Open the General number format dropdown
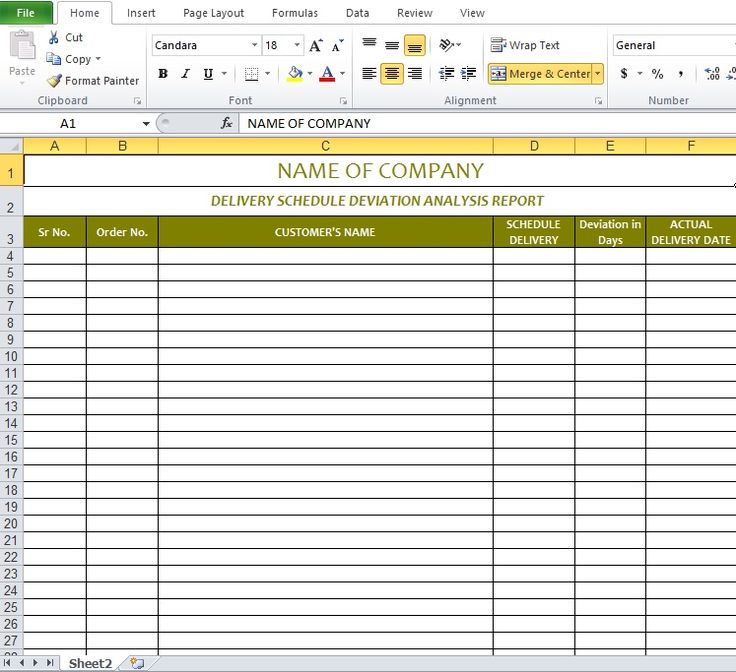This screenshot has width=736, height=672. tap(671, 45)
